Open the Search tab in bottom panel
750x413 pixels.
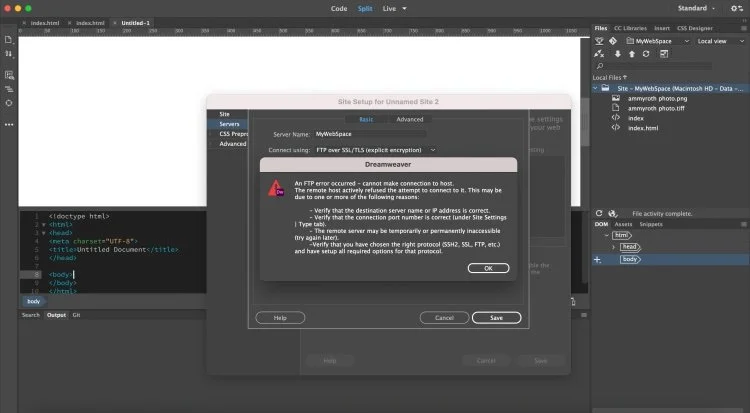31,315
